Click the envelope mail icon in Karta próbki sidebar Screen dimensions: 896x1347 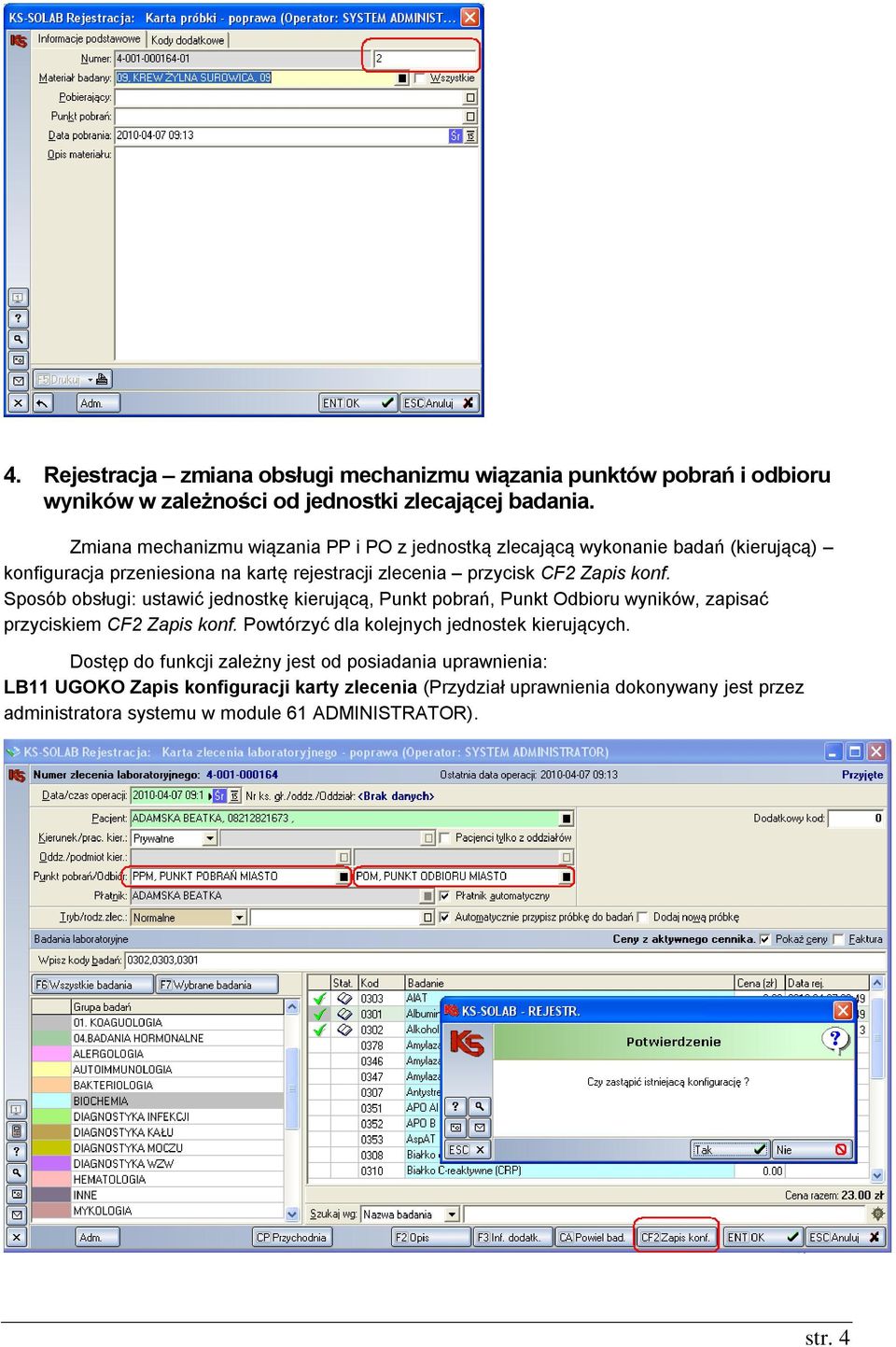18,381
